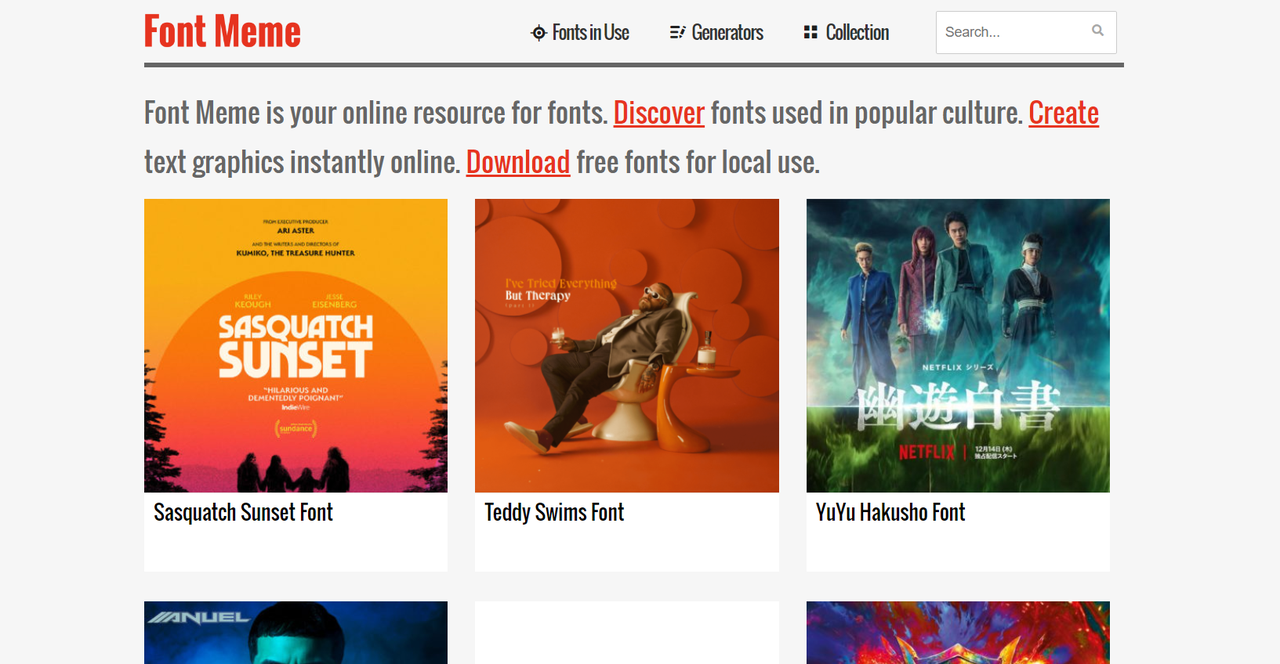Follow the Create link

click(x=1064, y=113)
